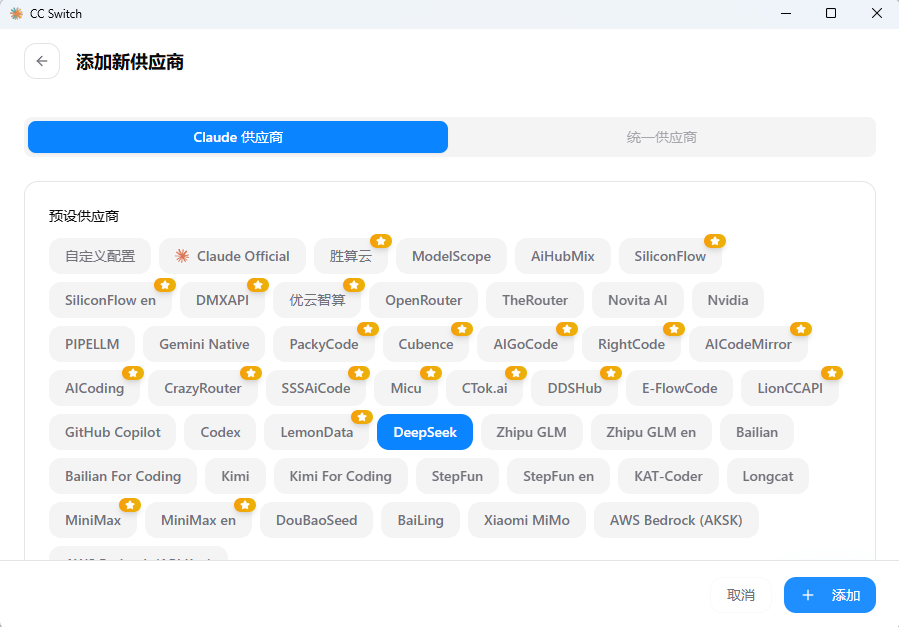Select KAT-Coder provider

668,476
